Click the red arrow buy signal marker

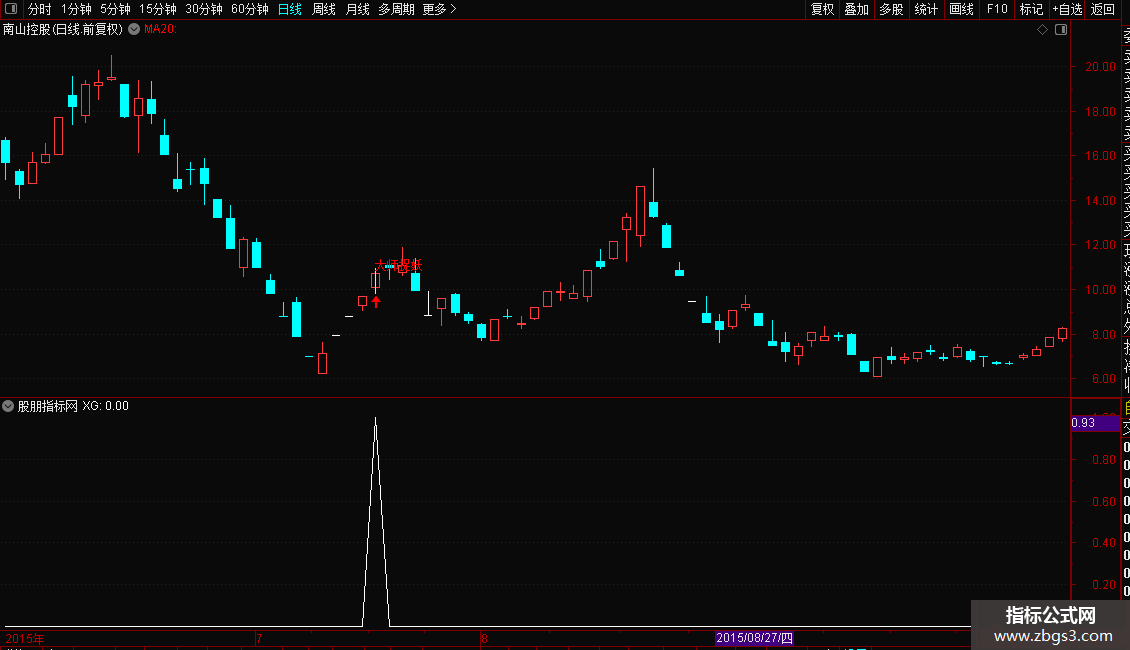375,301
